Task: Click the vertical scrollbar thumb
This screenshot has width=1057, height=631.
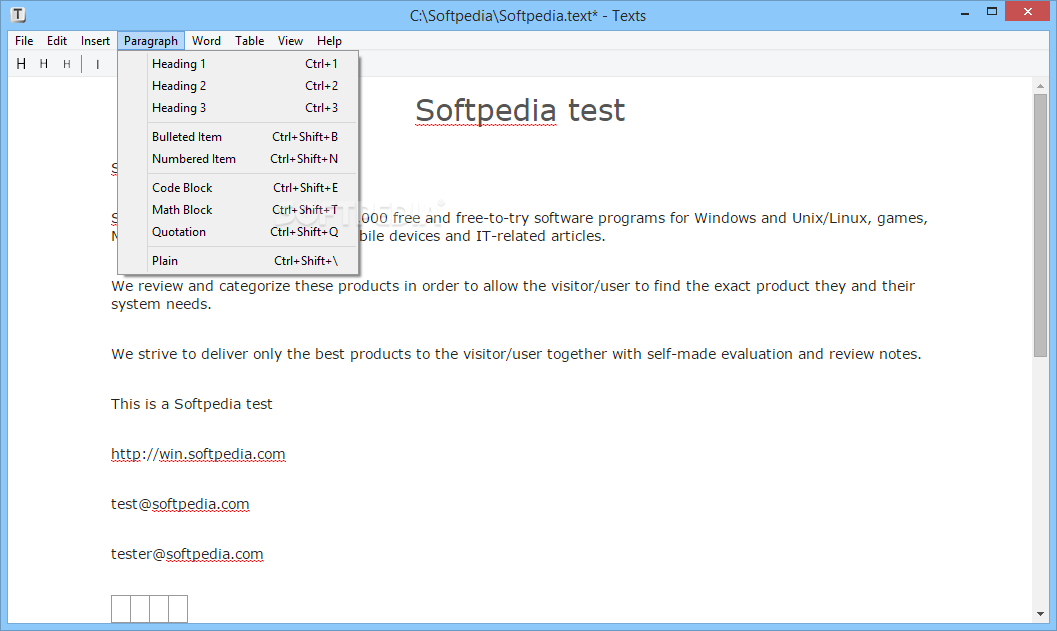Action: 1040,225
